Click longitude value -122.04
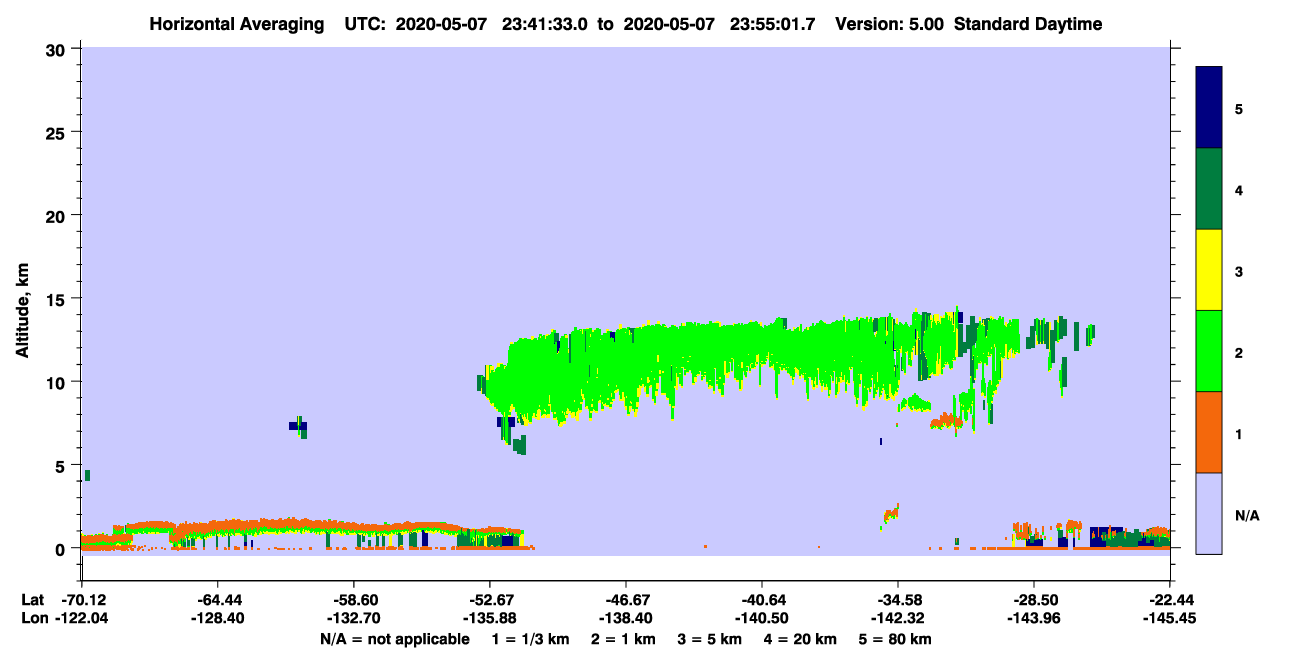The height and width of the screenshot is (667, 1300). pyautogui.click(x=82, y=618)
